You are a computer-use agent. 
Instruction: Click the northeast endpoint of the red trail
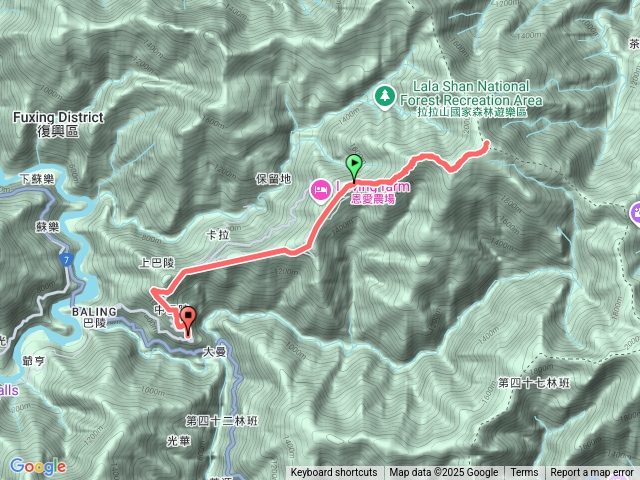[x=487, y=143]
